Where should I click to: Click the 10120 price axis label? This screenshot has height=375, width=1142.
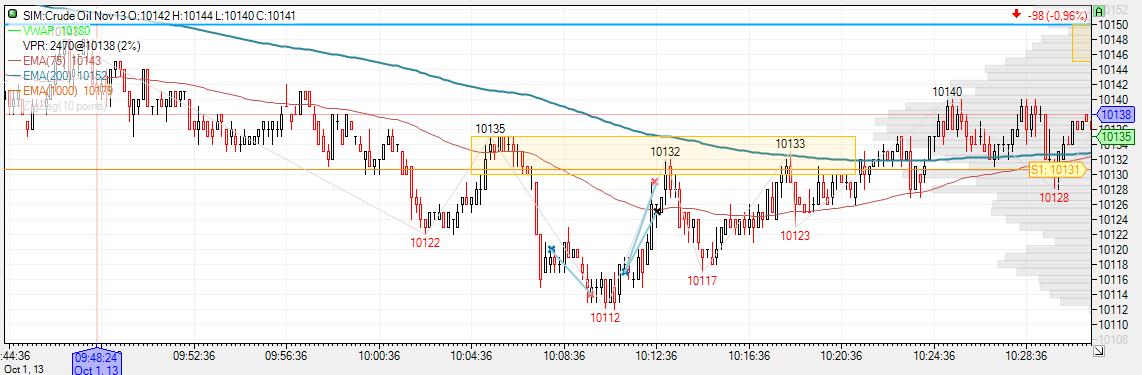coord(1114,250)
